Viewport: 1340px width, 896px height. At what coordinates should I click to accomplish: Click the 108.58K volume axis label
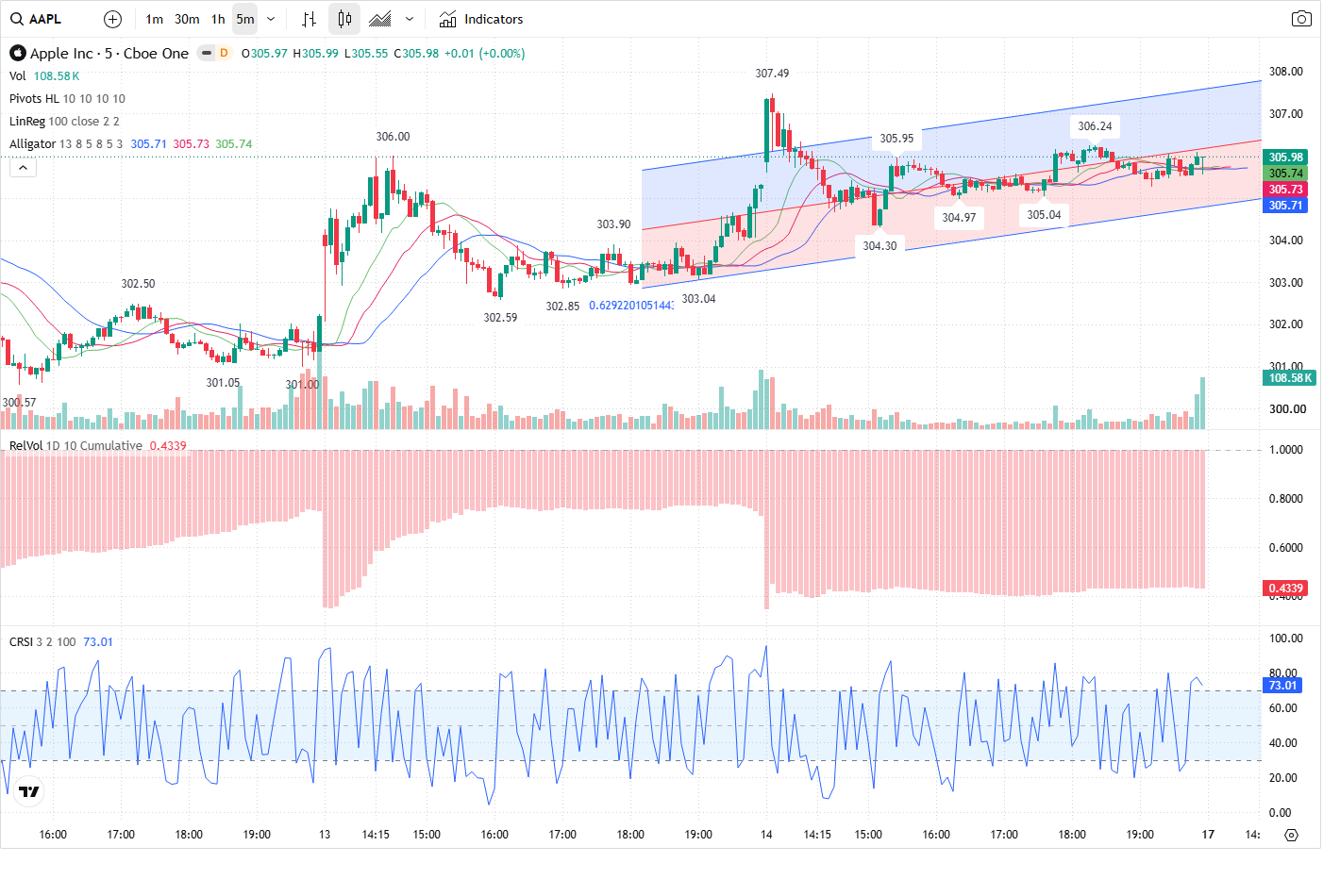tap(1290, 377)
